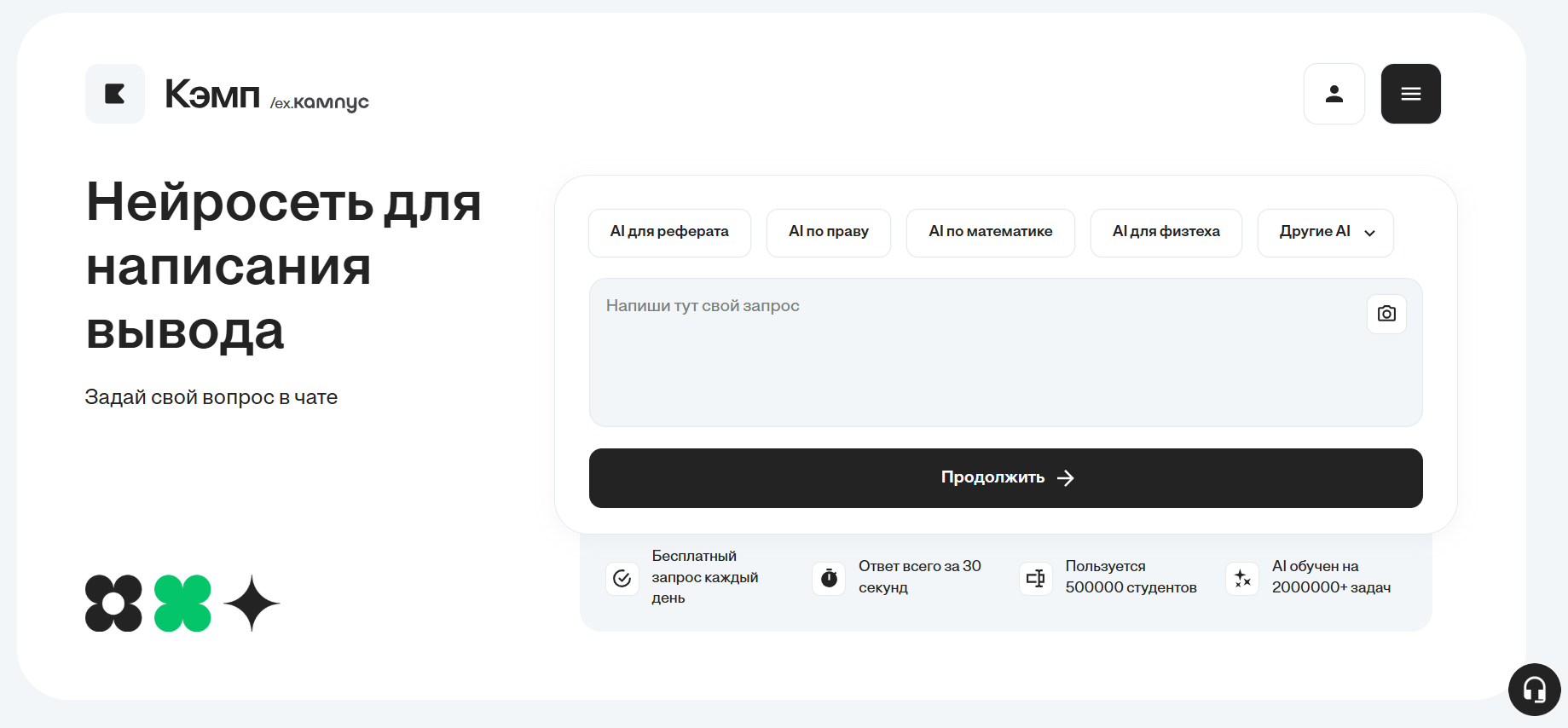Screen dimensions: 1568x728
Task: Expand the Другие AI dropdown
Action: coord(1325,232)
